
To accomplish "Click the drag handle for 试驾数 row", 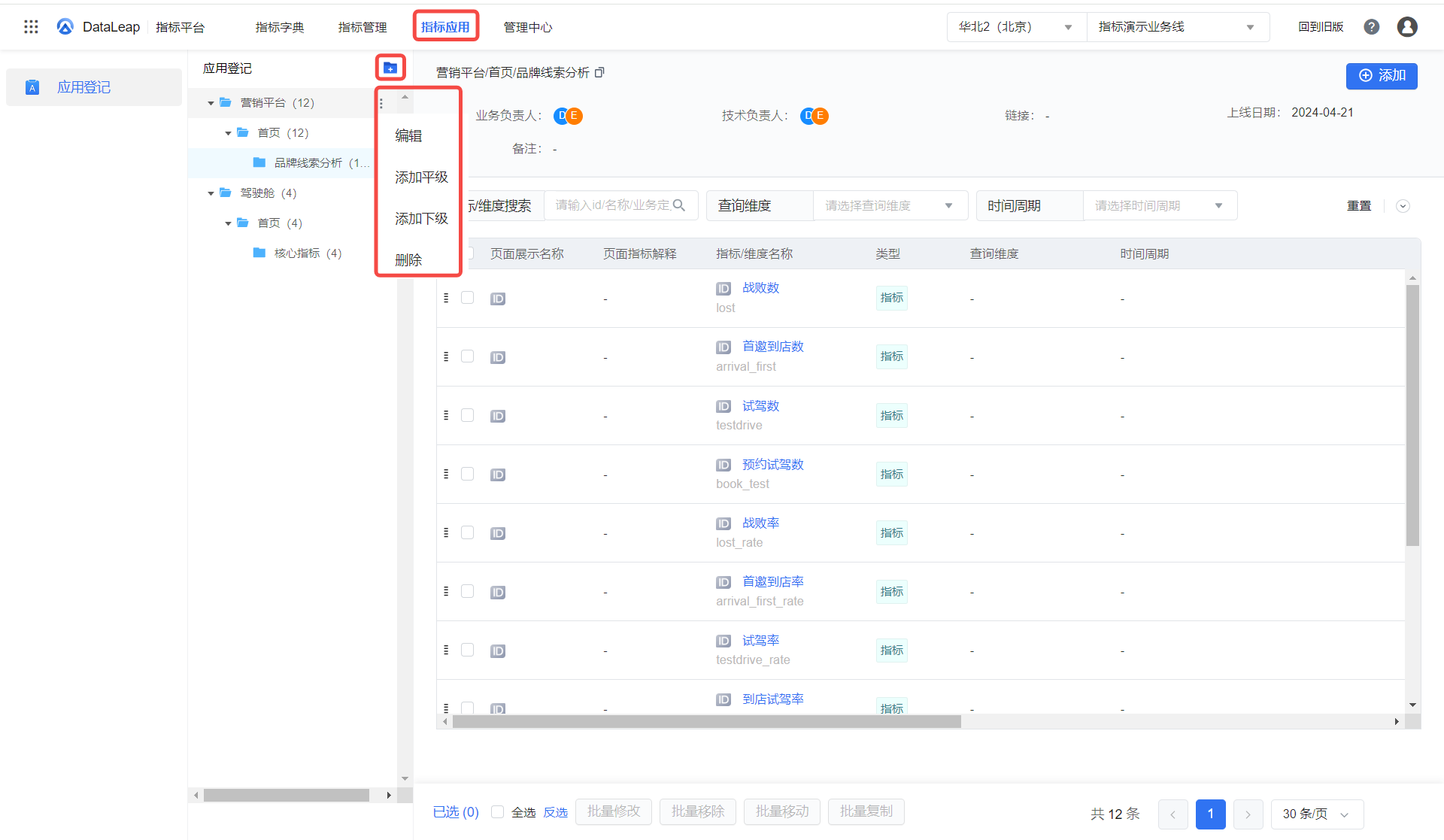I will 446,415.
